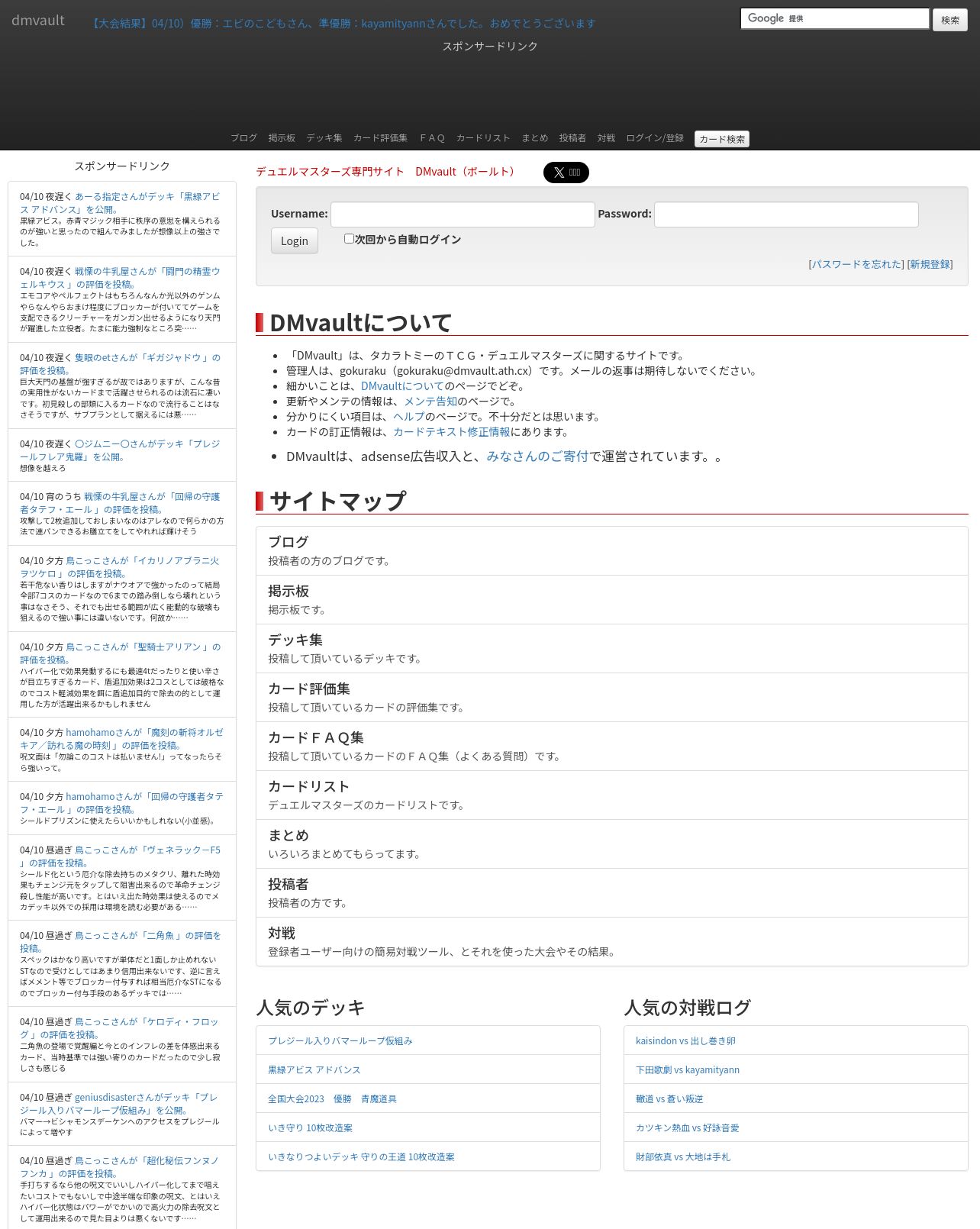This screenshot has height=1229, width=980.
Task: Open the 対戦 sitemap entry
Action: coord(612,941)
